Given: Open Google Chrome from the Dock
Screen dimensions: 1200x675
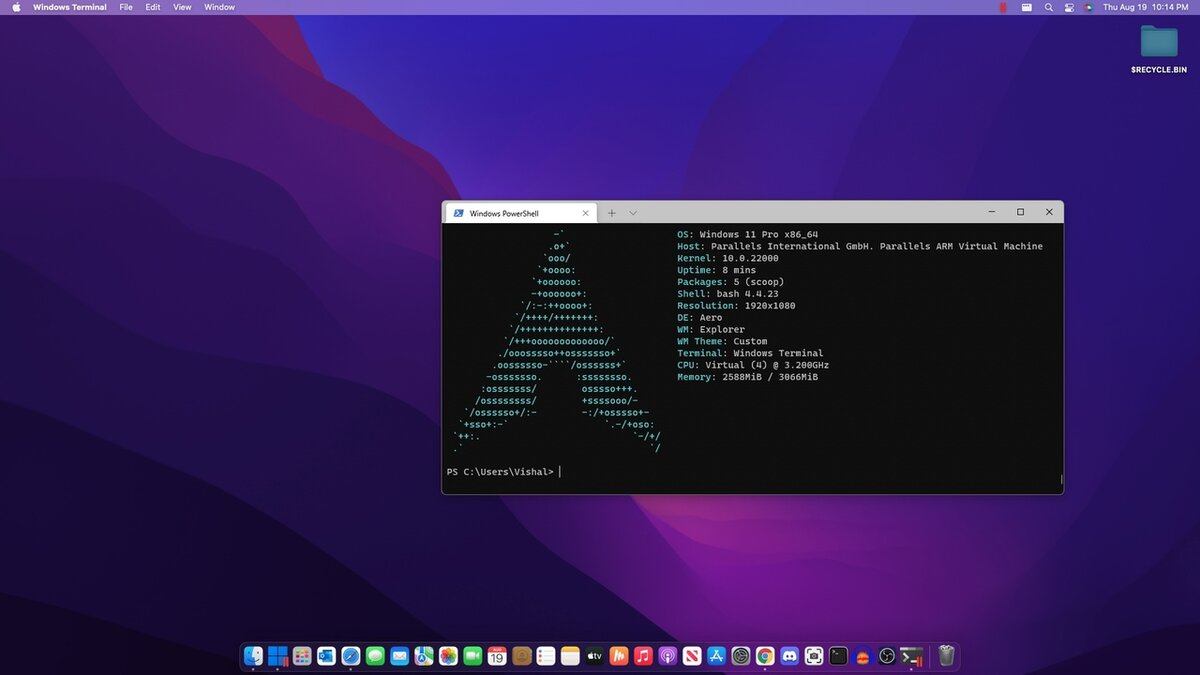Looking at the screenshot, I should [x=765, y=656].
